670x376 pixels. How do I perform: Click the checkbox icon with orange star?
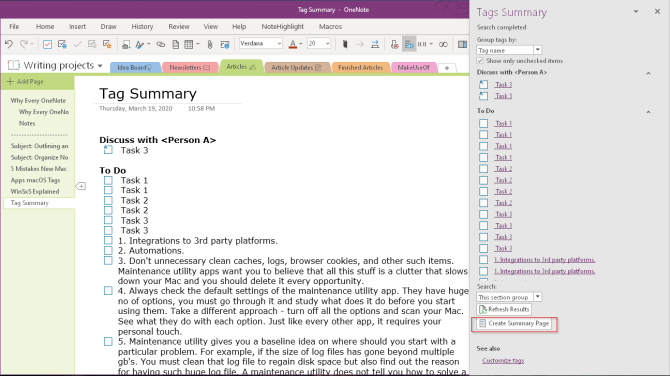(107, 44)
